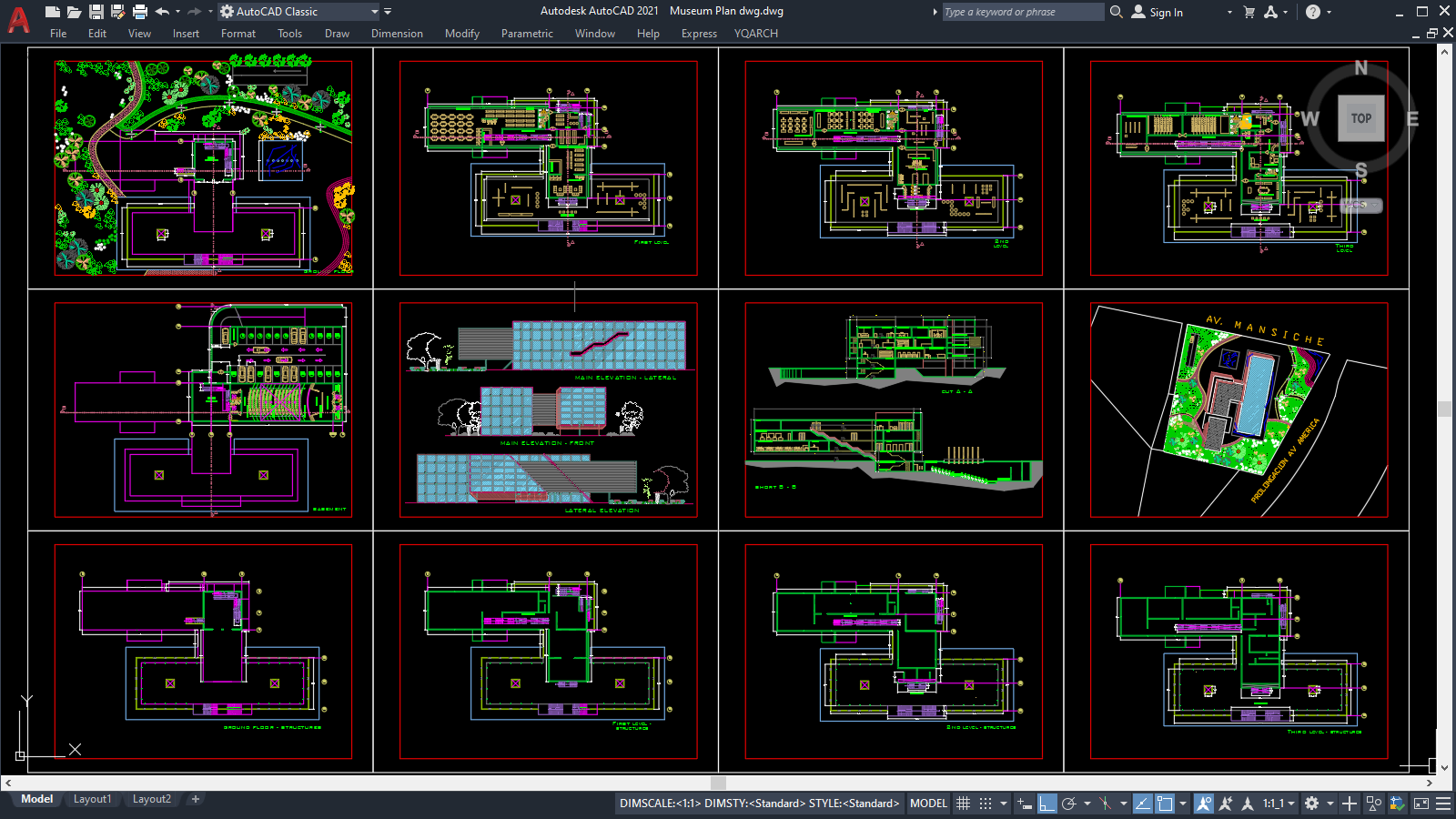This screenshot has width=1456, height=819.
Task: Click the Sign In button
Action: [x=1162, y=12]
